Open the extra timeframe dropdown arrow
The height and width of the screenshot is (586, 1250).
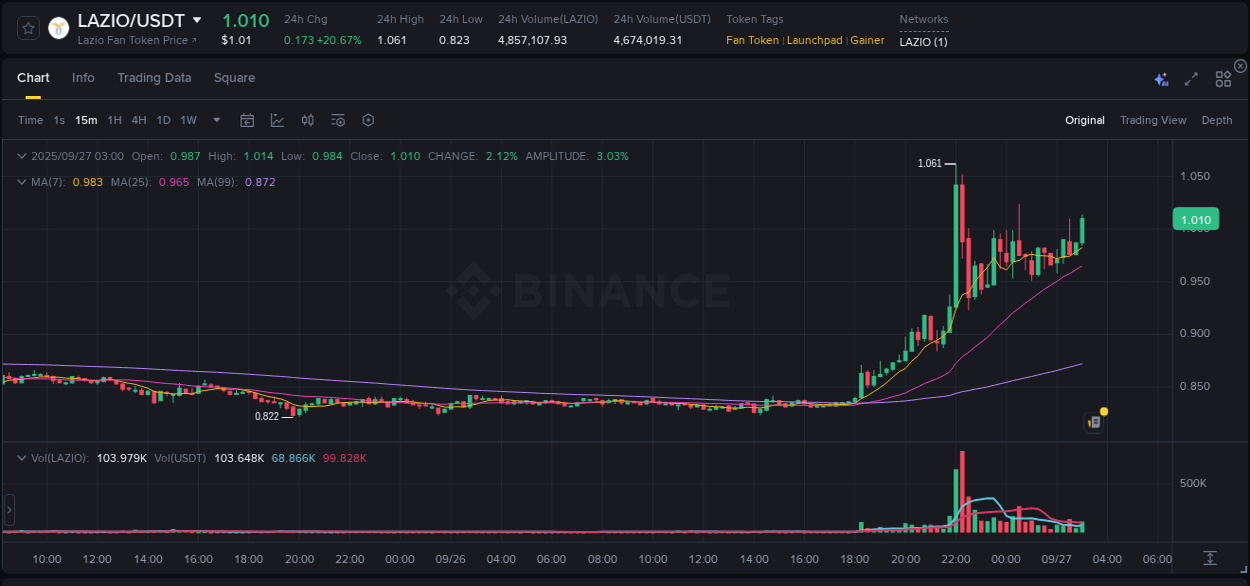pyautogui.click(x=215, y=119)
